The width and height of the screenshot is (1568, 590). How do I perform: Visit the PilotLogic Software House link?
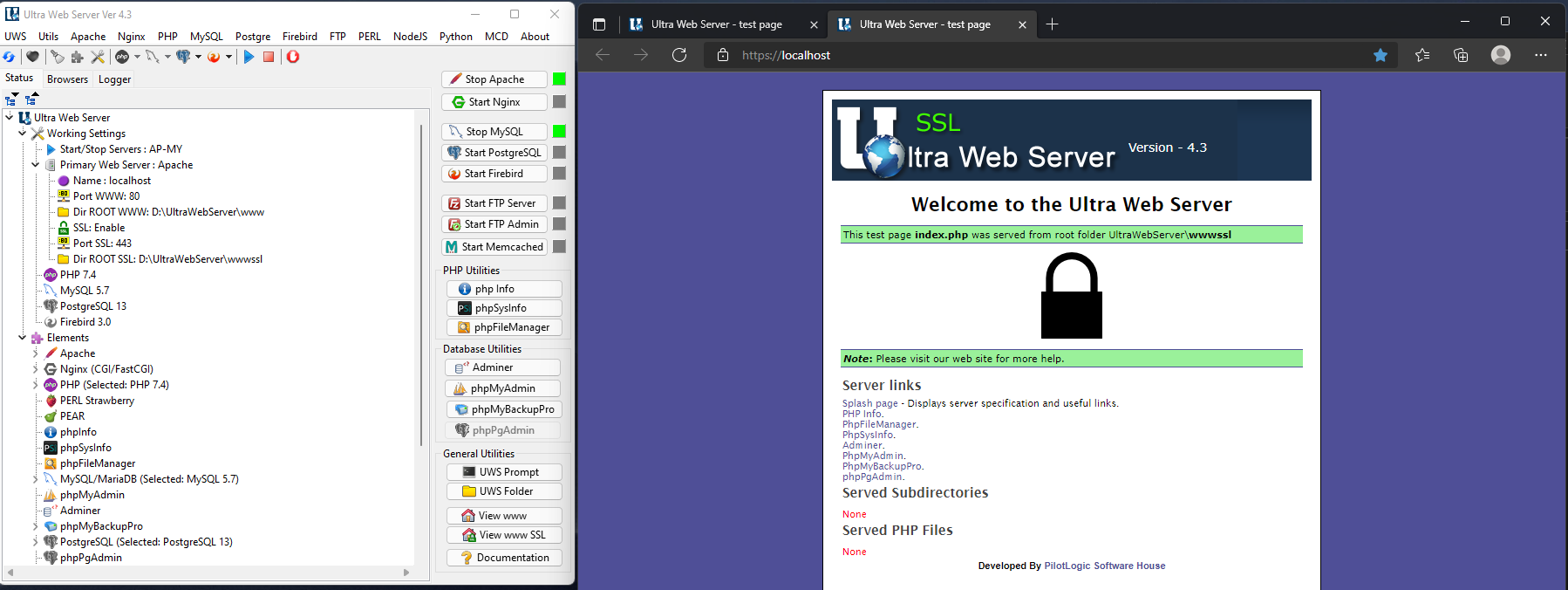coord(1104,566)
